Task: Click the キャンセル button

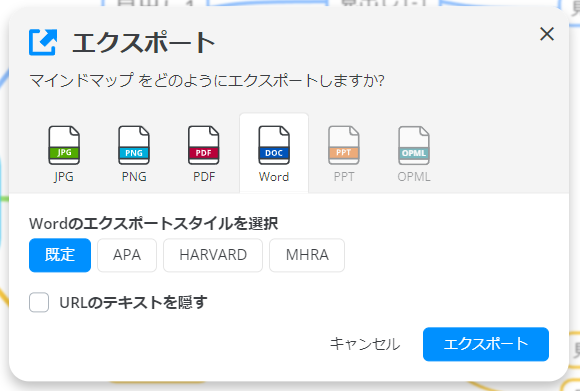Action: pyautogui.click(x=365, y=344)
